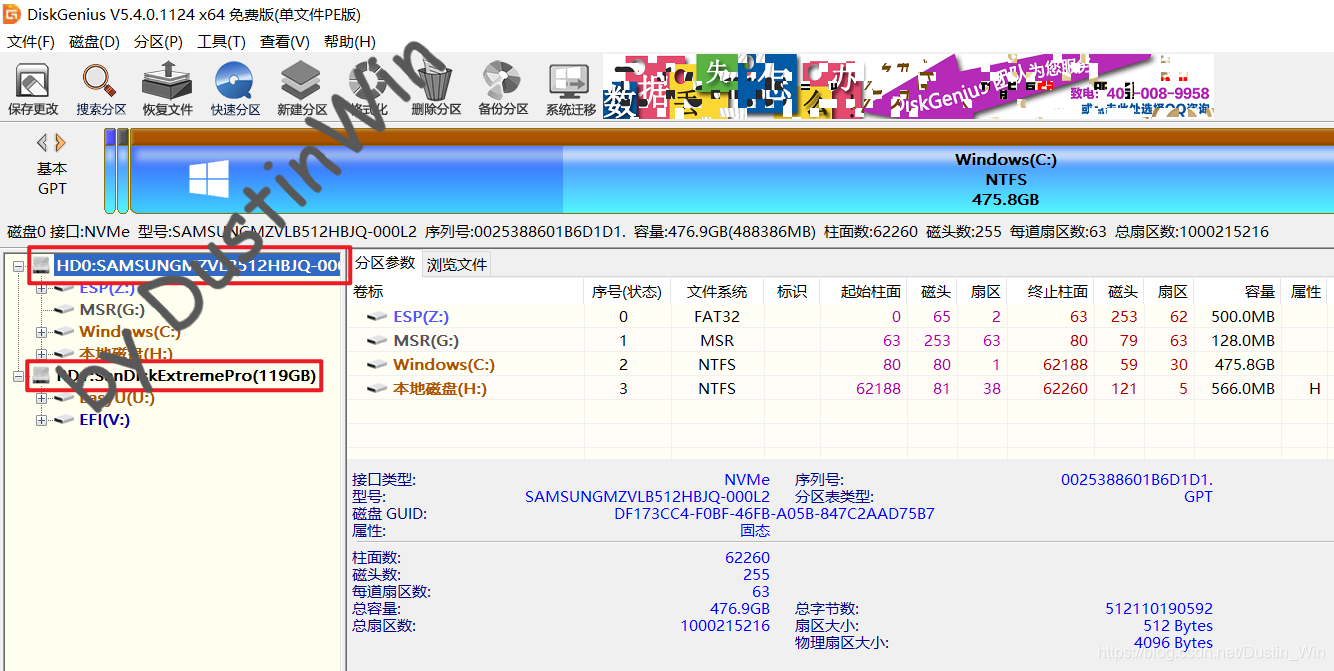Go to the next disk with the orange right arrow

[x=61, y=142]
